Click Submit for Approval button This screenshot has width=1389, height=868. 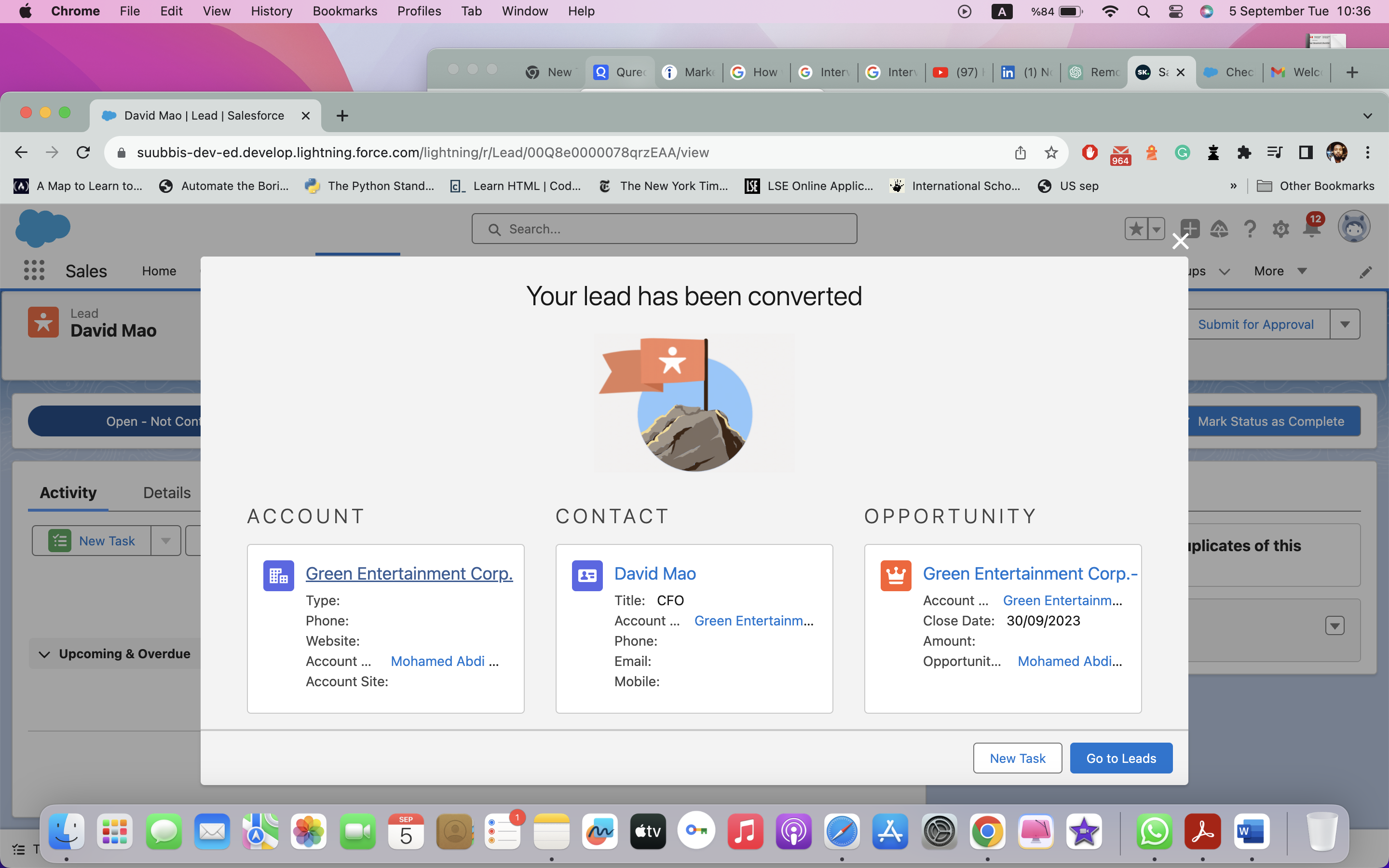coord(1255,325)
